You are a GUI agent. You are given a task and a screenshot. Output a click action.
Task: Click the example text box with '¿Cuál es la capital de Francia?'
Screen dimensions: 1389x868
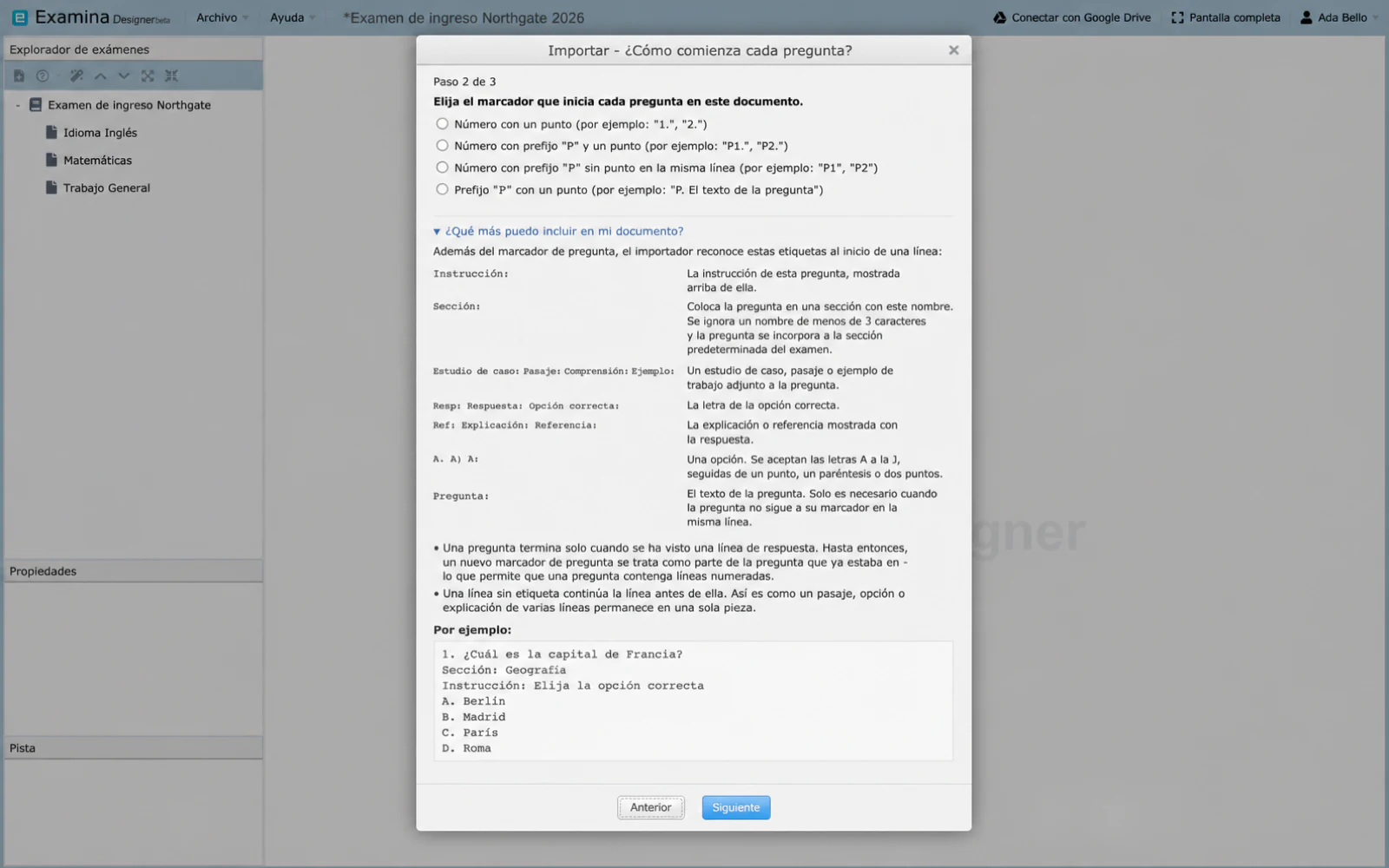pyautogui.click(x=693, y=701)
